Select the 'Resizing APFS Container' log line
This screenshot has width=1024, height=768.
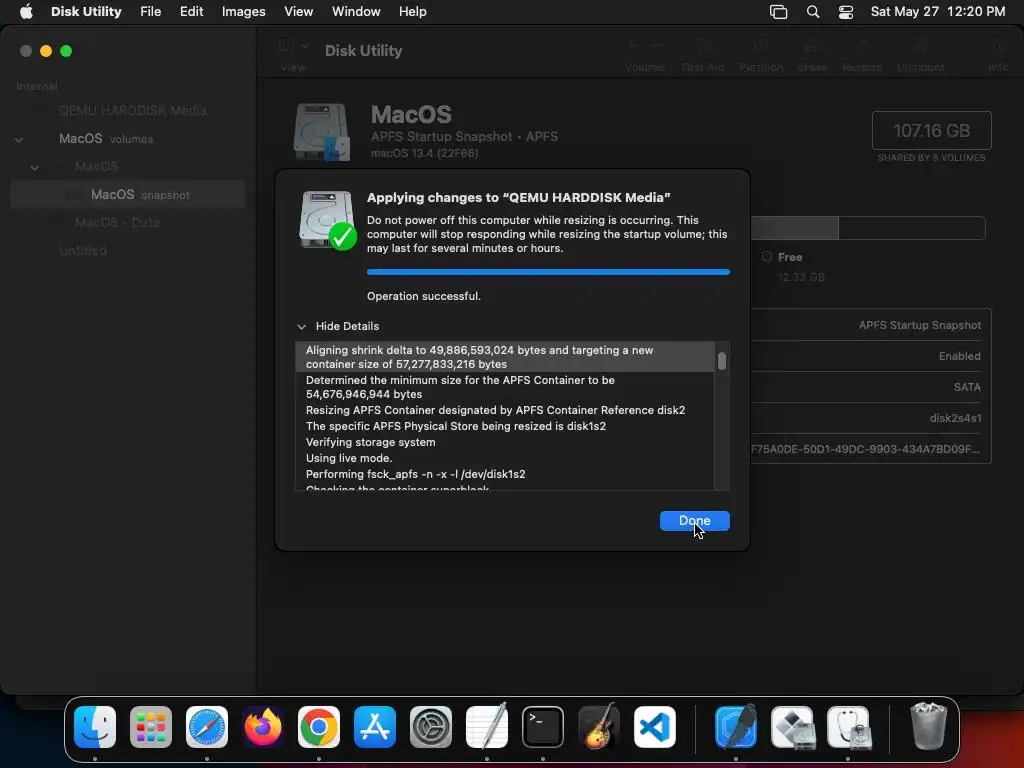pos(505,410)
